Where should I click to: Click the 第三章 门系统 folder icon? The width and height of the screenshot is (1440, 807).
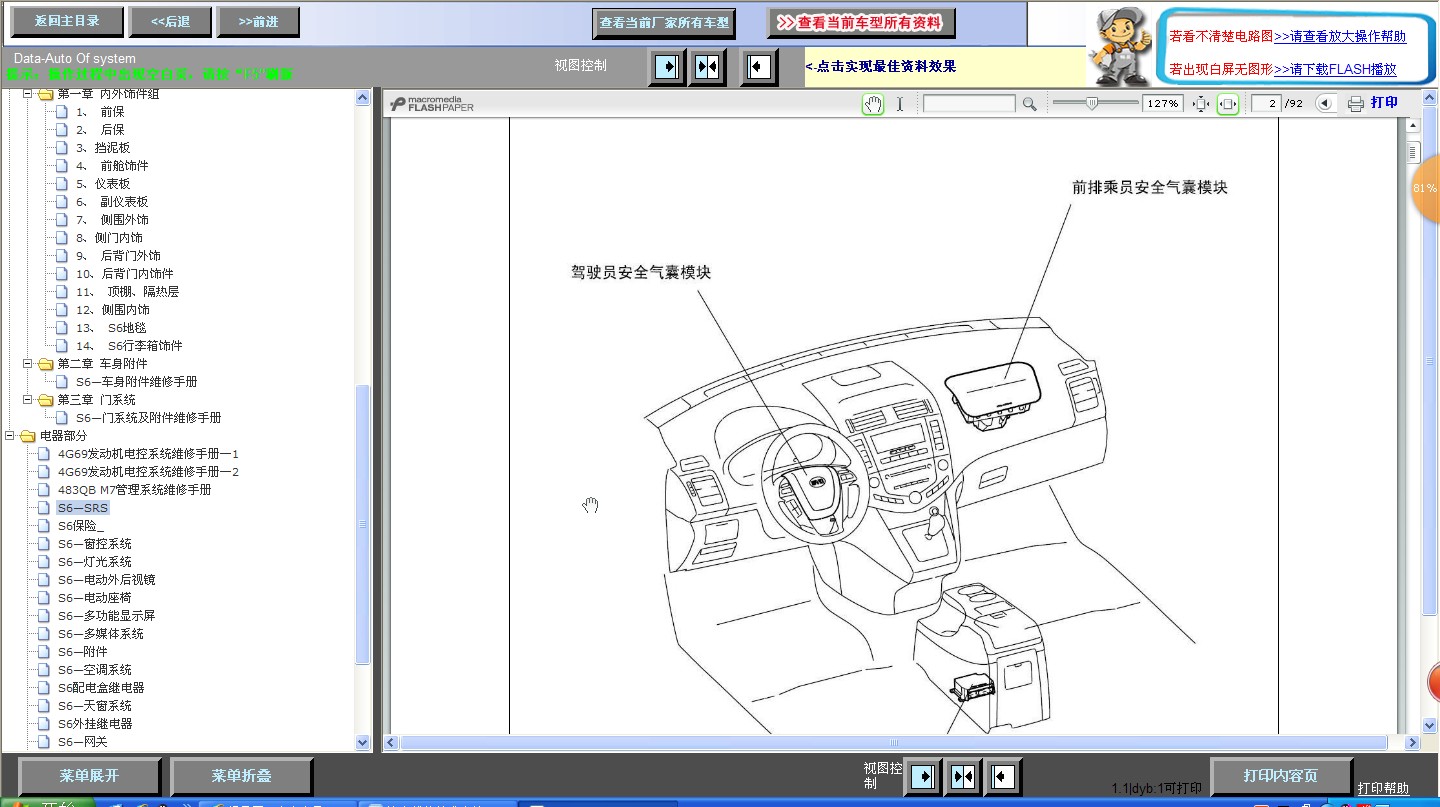tap(45, 400)
